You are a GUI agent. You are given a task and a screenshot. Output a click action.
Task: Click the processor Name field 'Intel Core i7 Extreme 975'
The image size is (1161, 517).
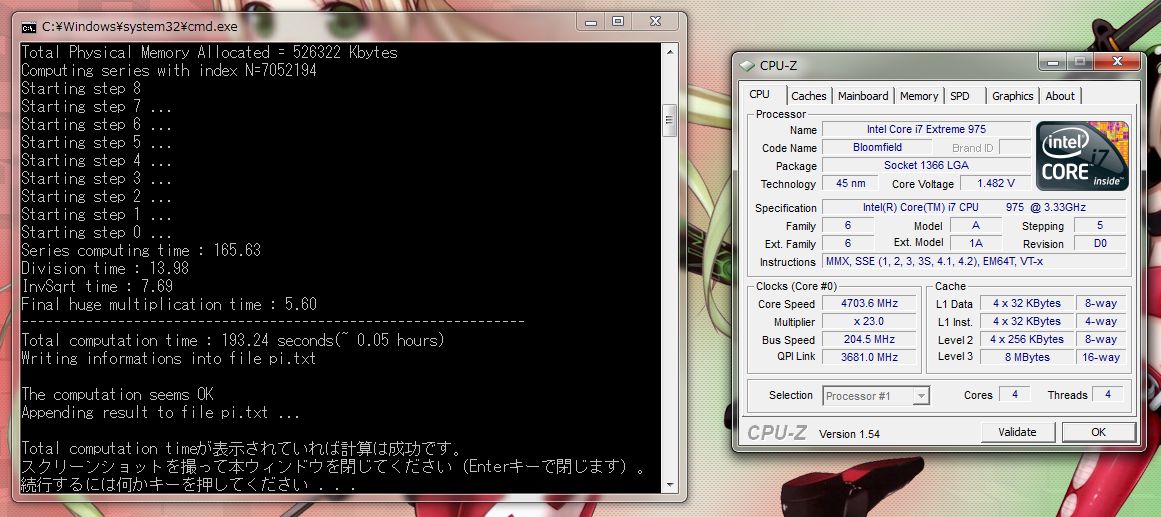(x=926, y=130)
